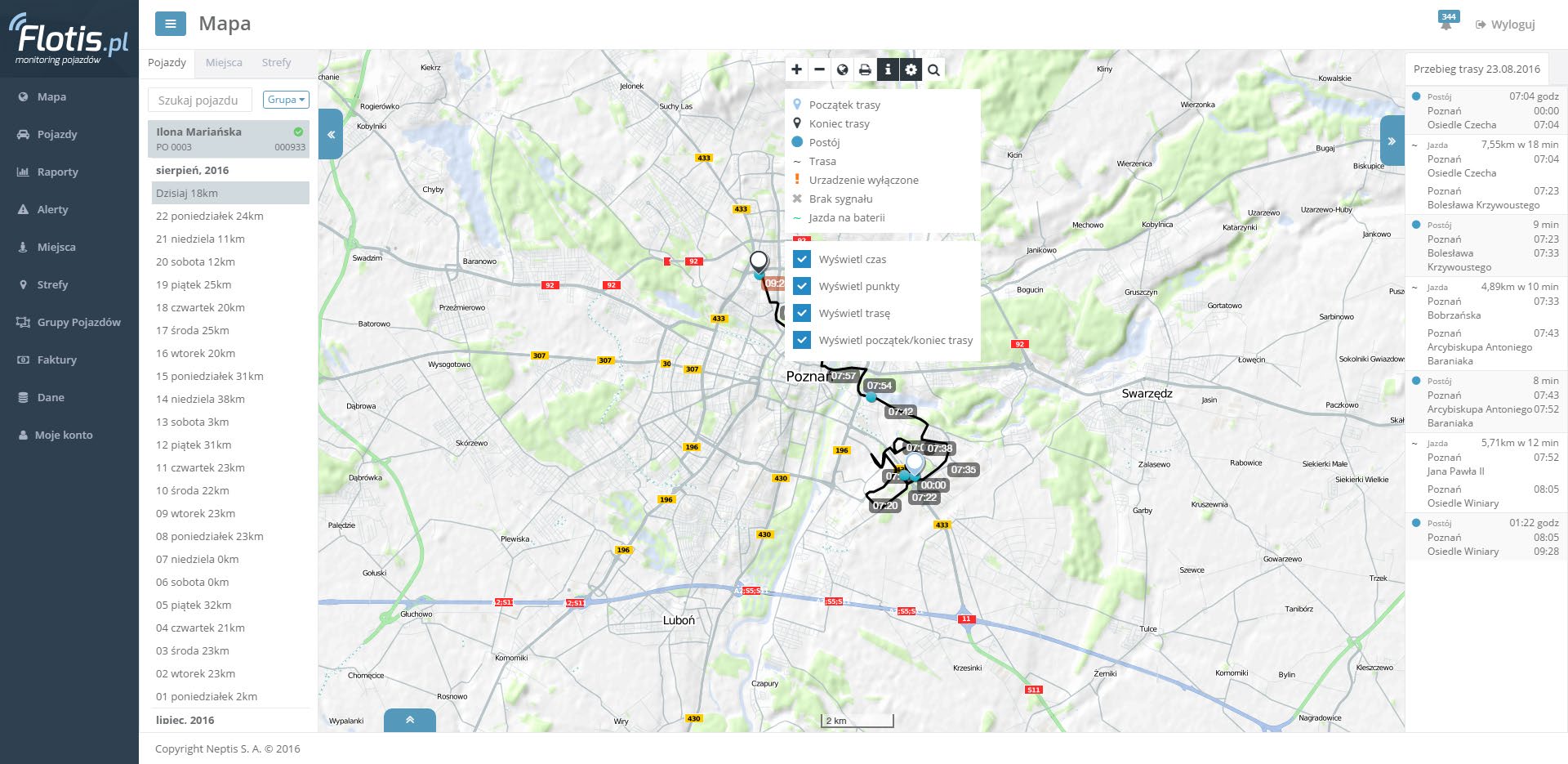This screenshot has height=764, width=1568.
Task: Click the green status check icon
Action: click(298, 132)
